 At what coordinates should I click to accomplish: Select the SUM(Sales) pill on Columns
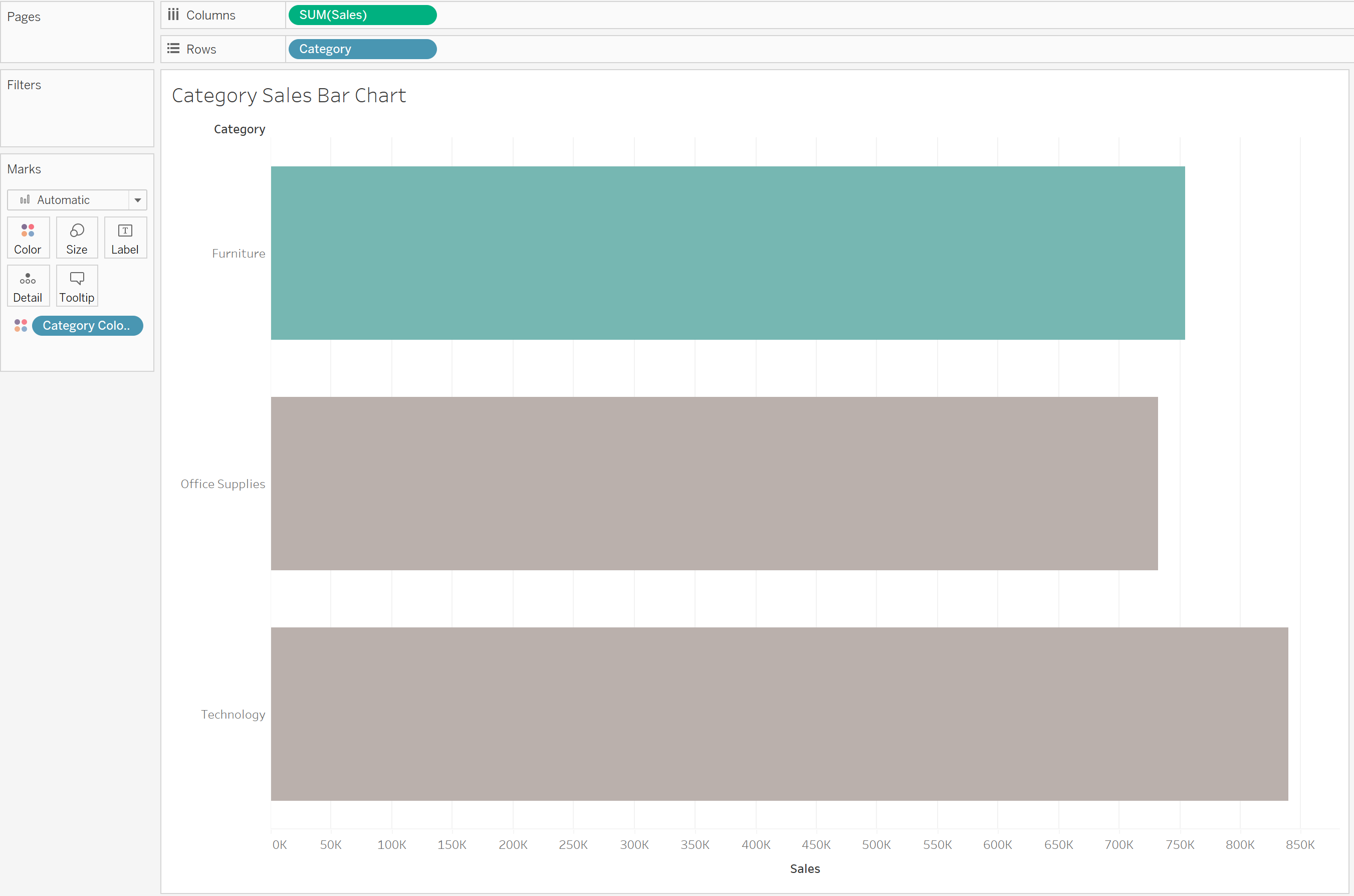pos(362,15)
